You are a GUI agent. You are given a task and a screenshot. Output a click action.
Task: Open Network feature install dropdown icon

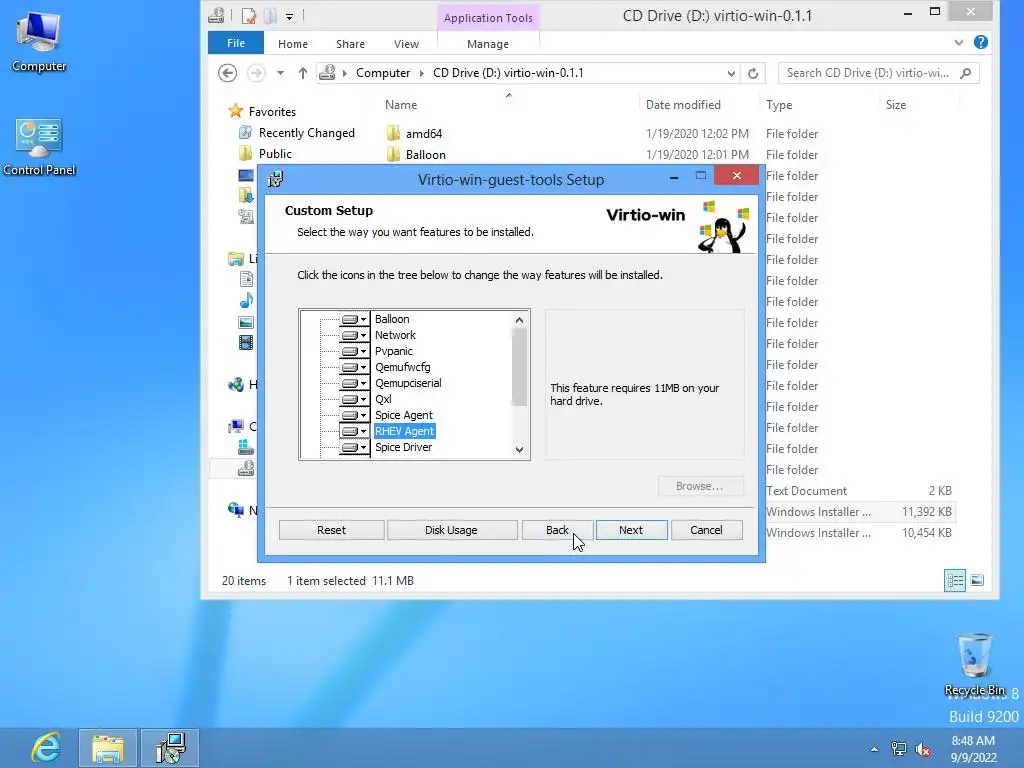354,335
